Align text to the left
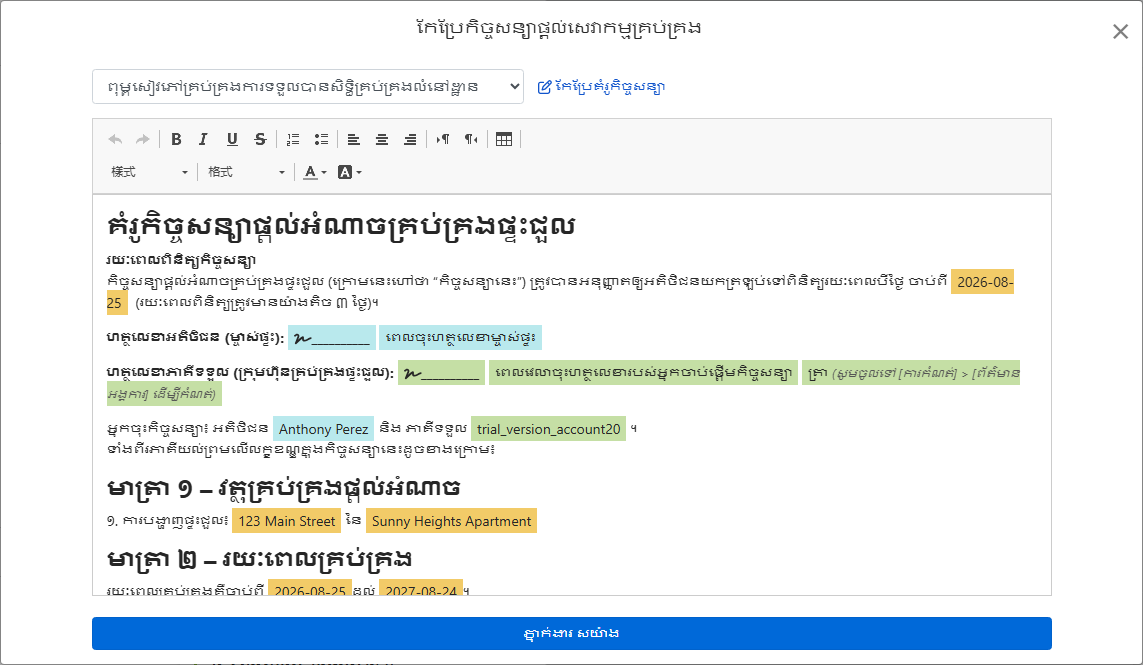 [354, 139]
